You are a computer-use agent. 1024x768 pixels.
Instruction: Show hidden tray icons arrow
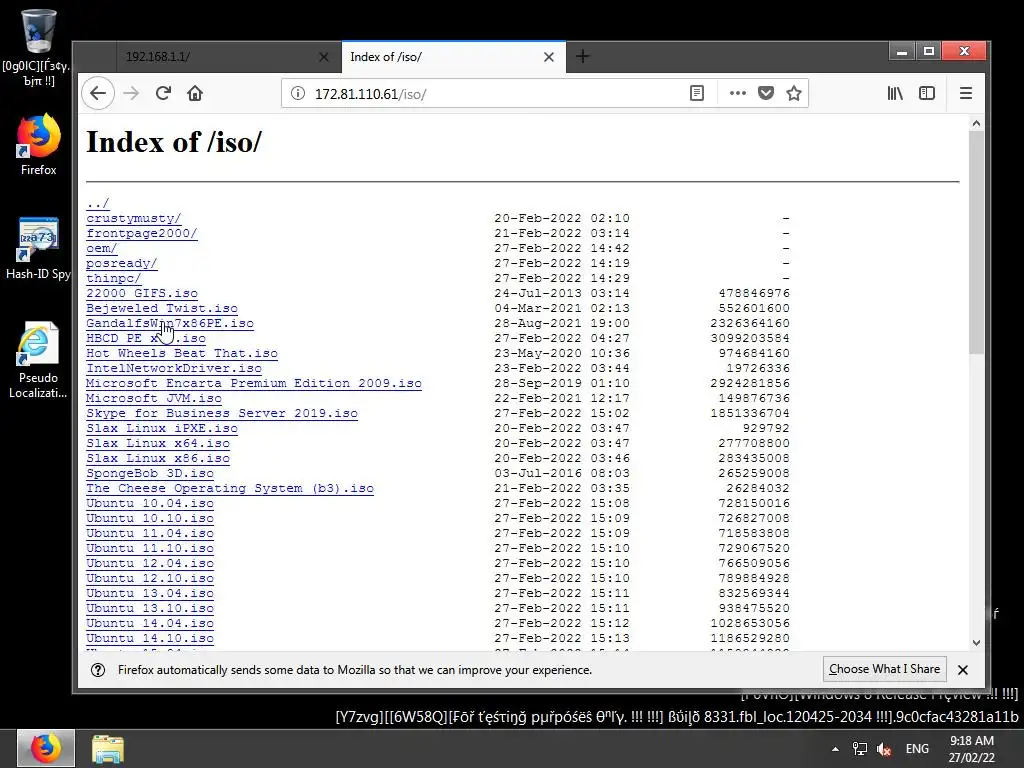(x=835, y=749)
